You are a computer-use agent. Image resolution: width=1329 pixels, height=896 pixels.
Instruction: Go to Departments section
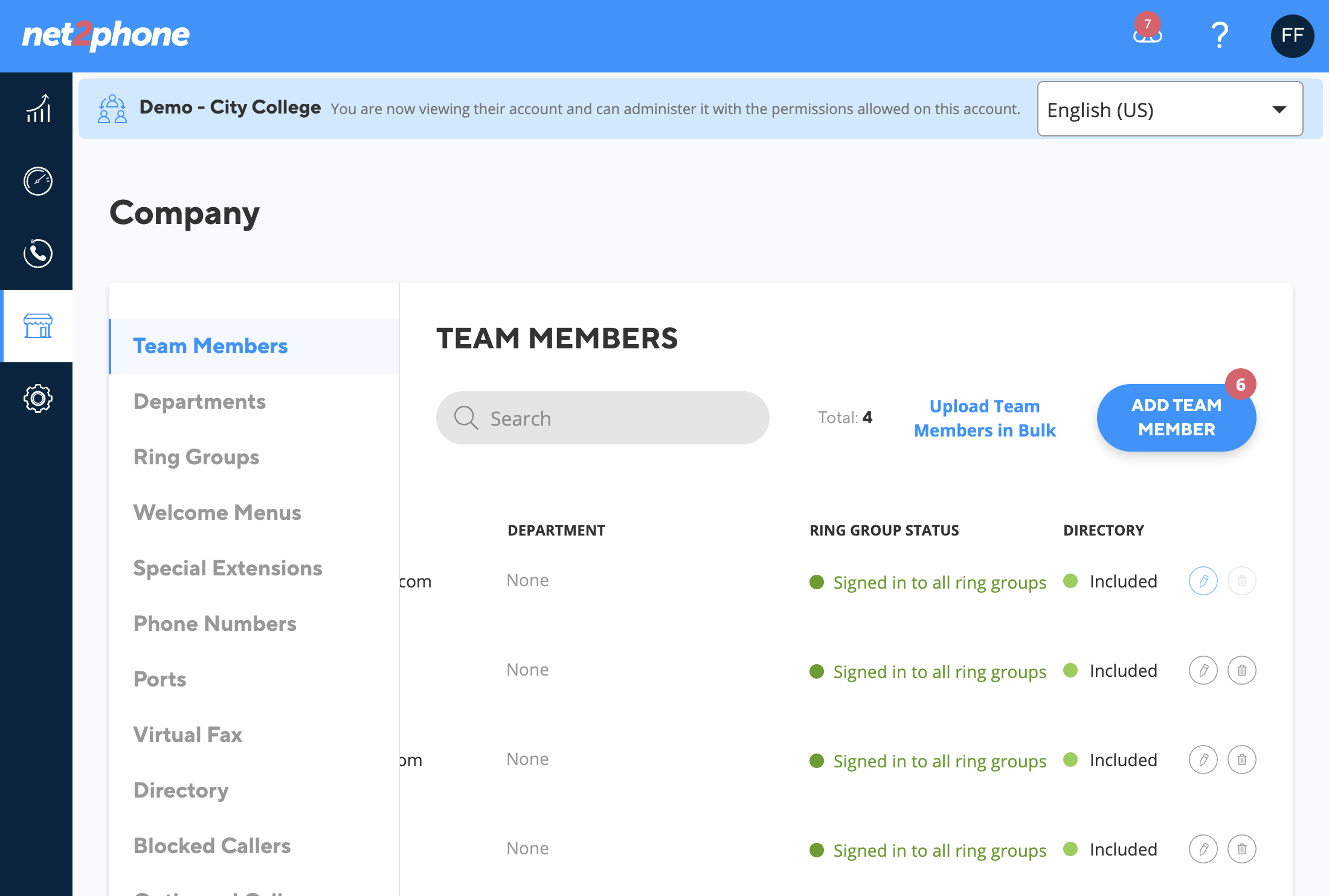tap(199, 402)
